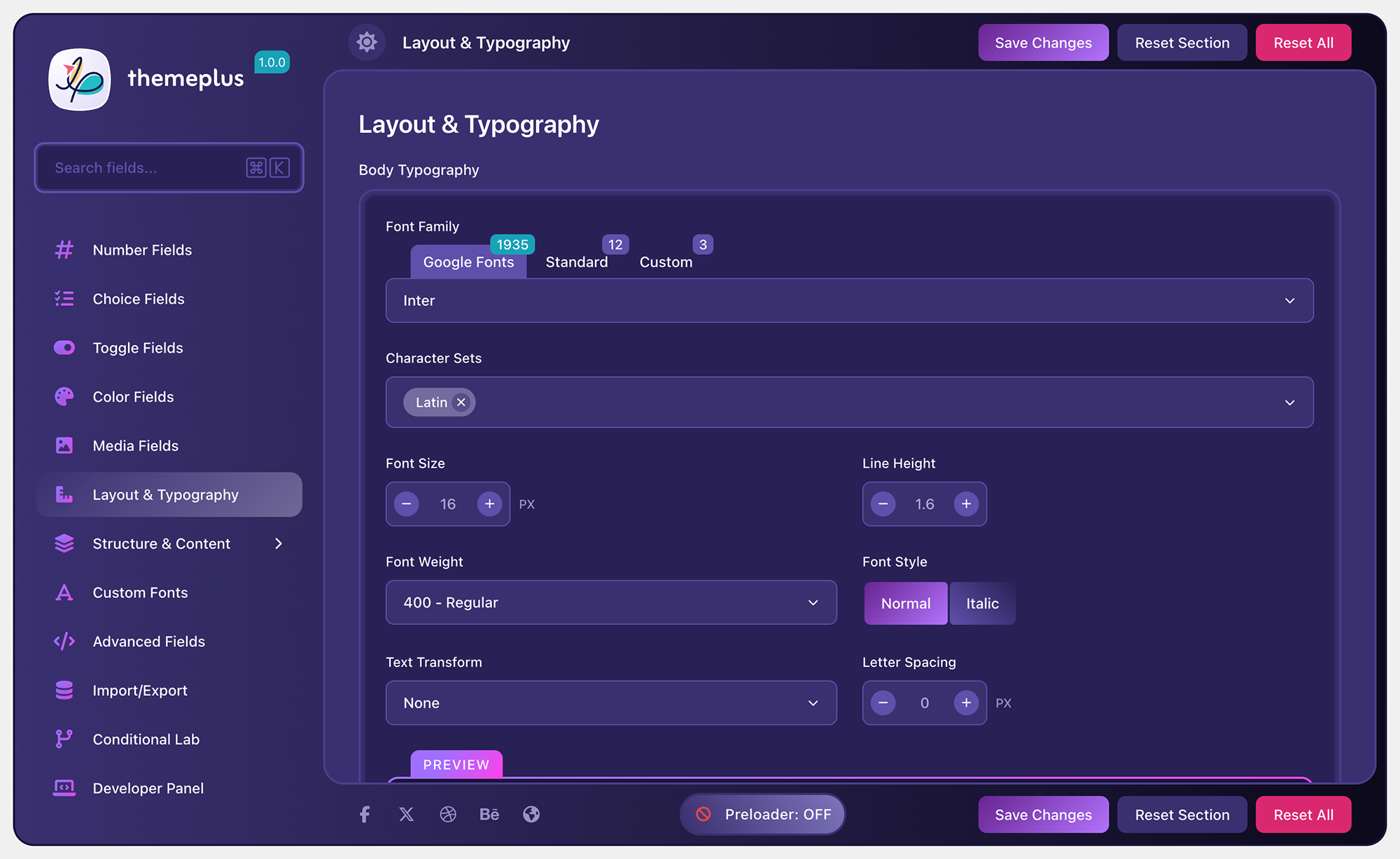The height and width of the screenshot is (859, 1400).
Task: Click the 1.0.0 version badge
Action: (x=272, y=62)
